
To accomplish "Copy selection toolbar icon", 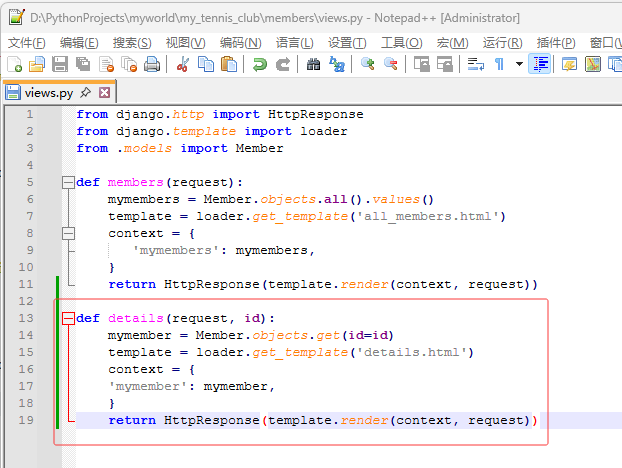I will (x=205, y=64).
